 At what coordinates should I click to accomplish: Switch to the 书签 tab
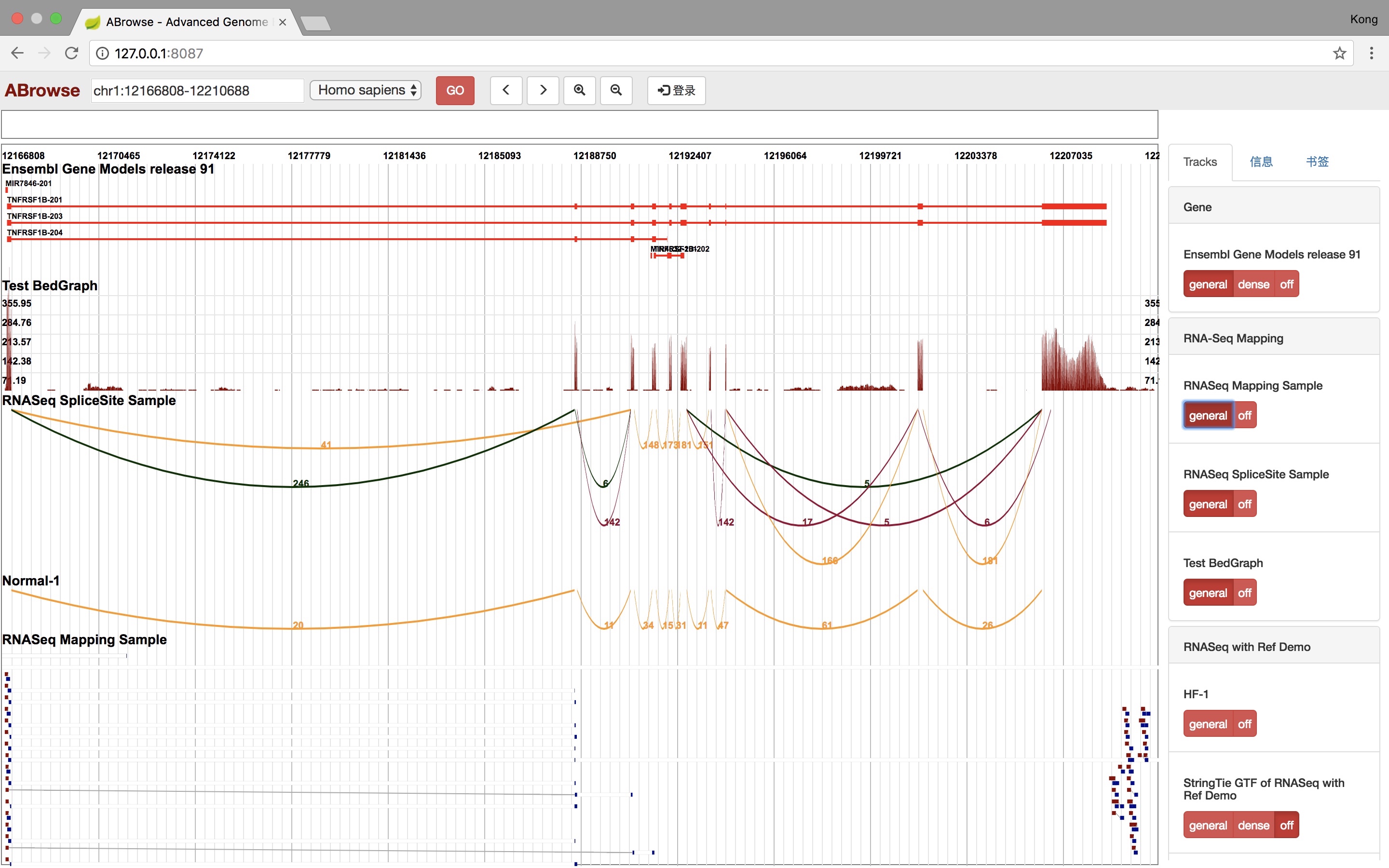click(1317, 162)
